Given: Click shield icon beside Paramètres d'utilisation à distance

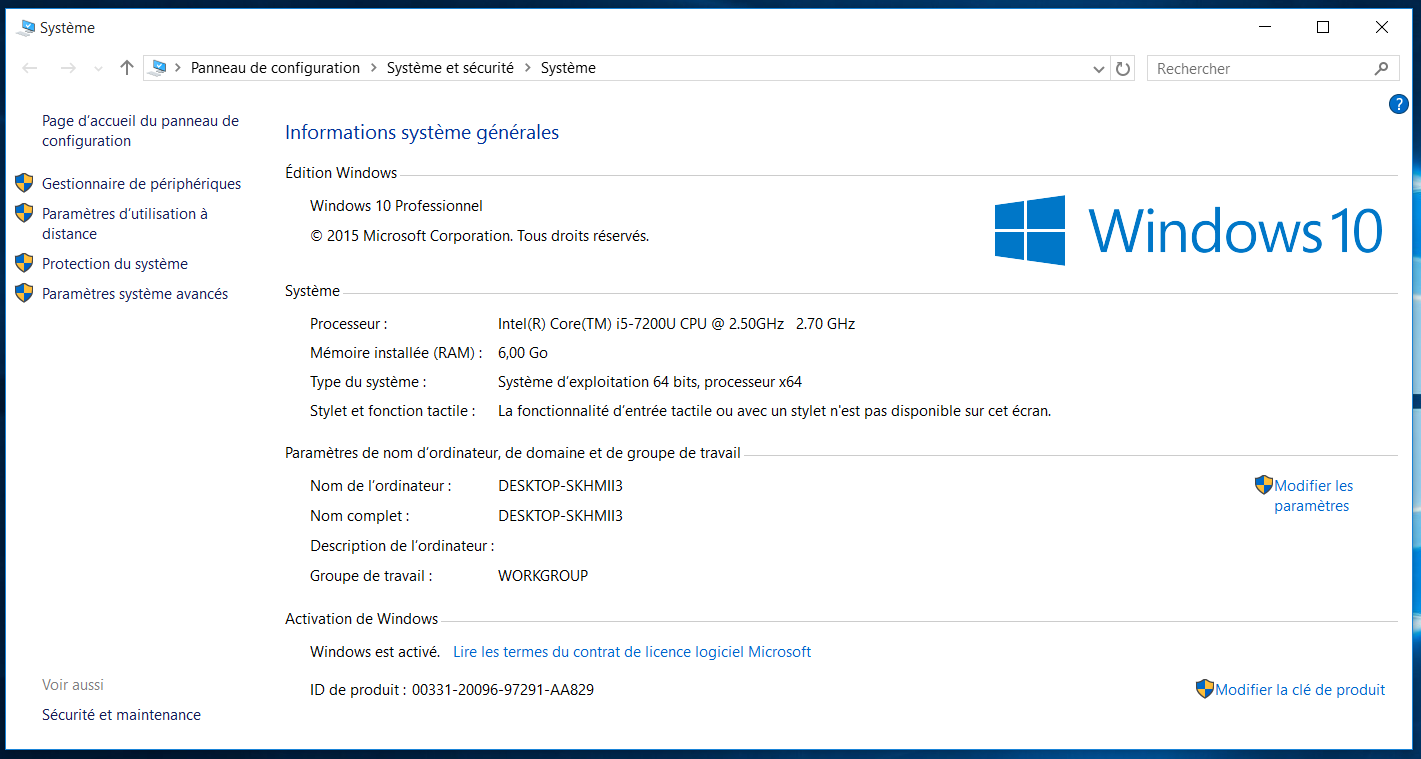Looking at the screenshot, I should click(x=25, y=213).
